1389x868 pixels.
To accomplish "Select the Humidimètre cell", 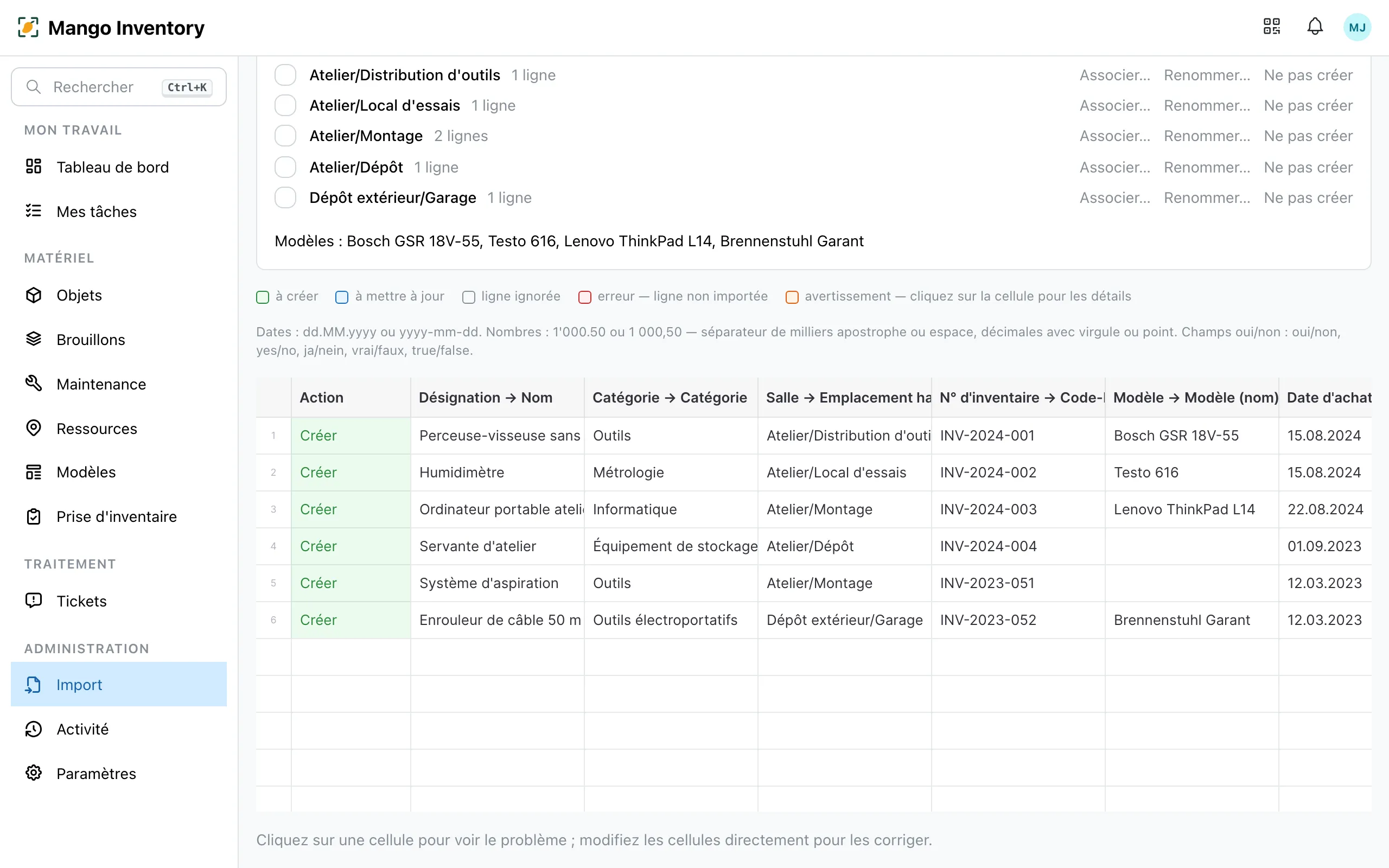I will [498, 473].
